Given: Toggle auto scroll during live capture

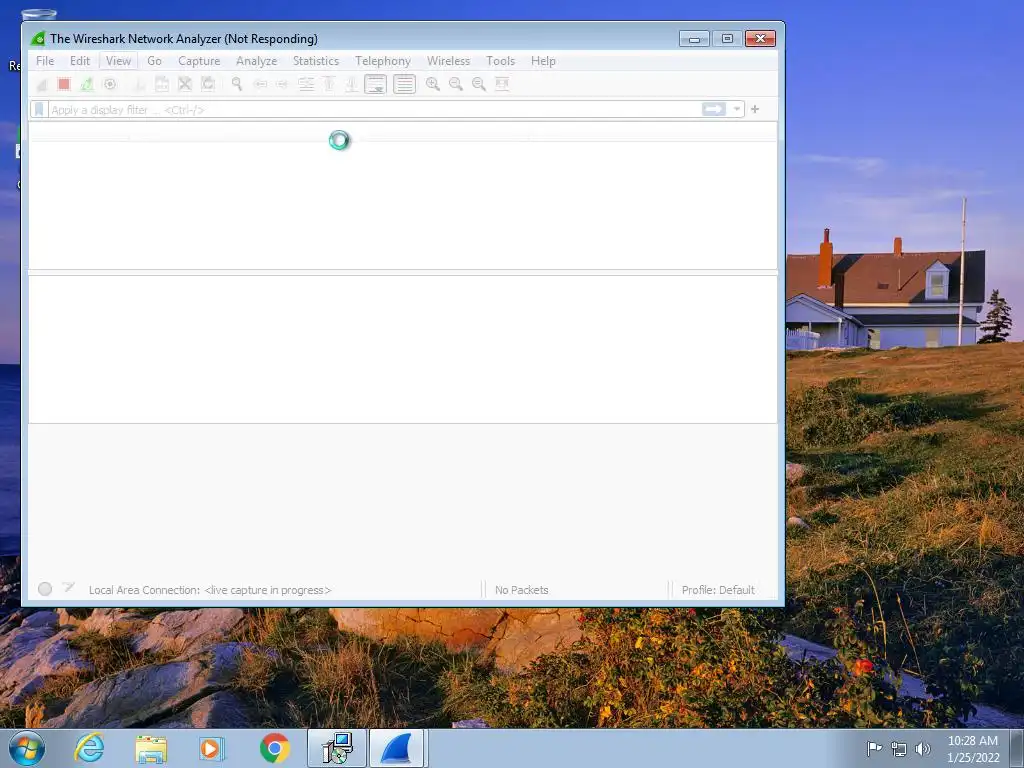Looking at the screenshot, I should point(376,84).
